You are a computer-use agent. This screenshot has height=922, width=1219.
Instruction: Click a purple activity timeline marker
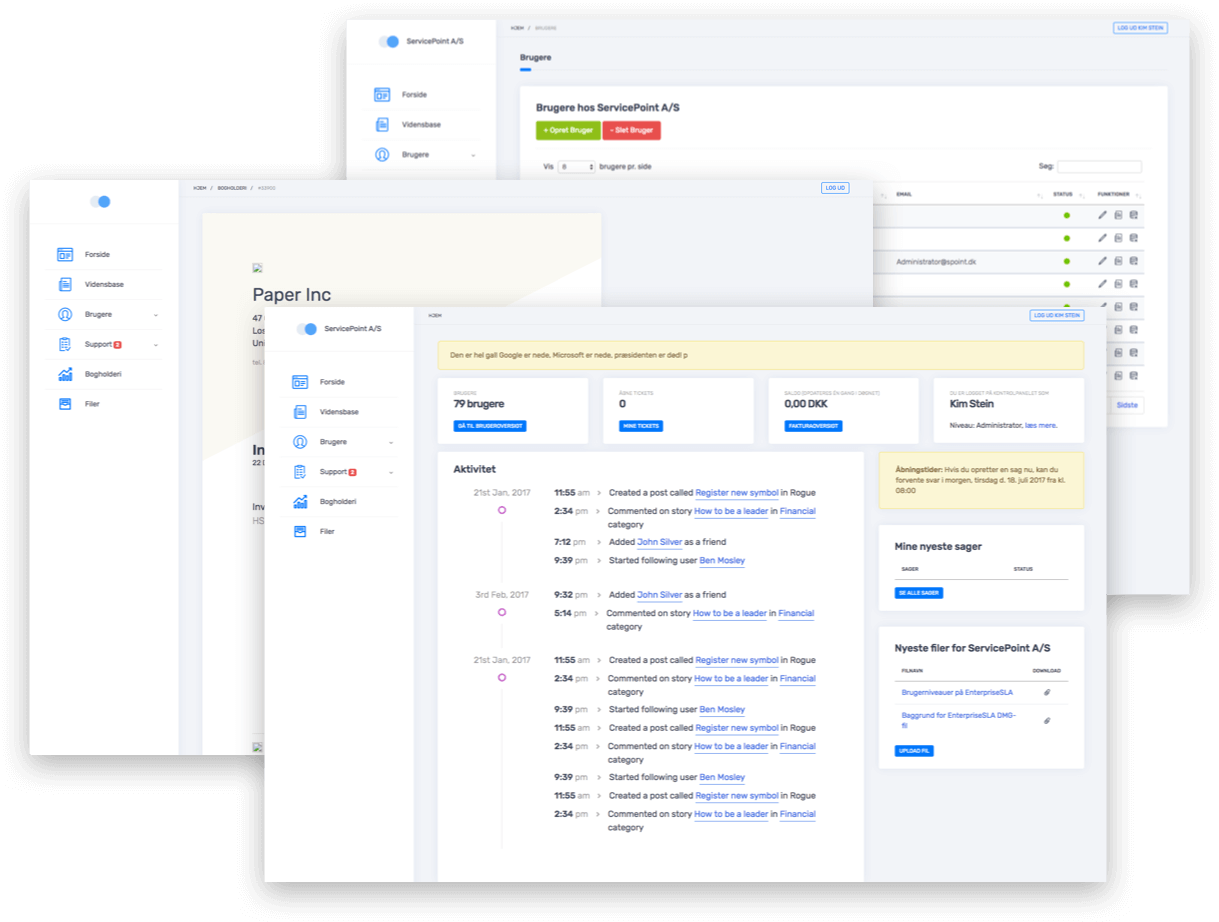(x=503, y=509)
